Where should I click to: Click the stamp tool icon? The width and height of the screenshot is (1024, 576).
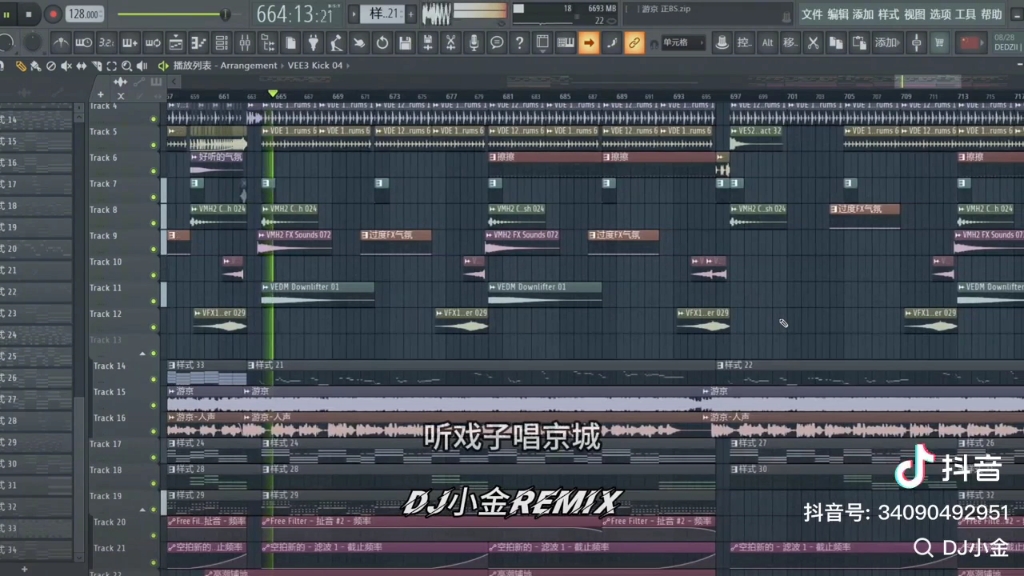click(722, 43)
